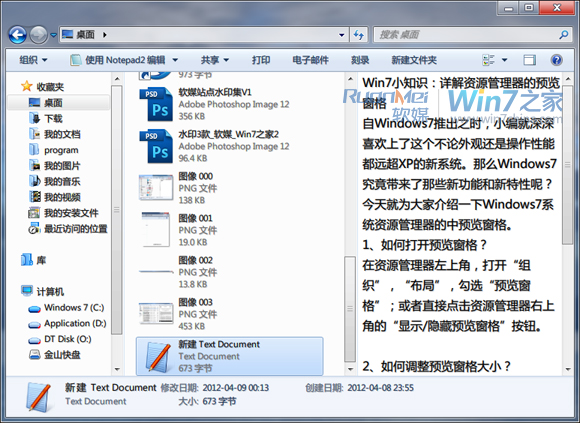Click 修改日期 value 2012-04-09 00:13
The width and height of the screenshot is (580, 423).
tap(236, 388)
